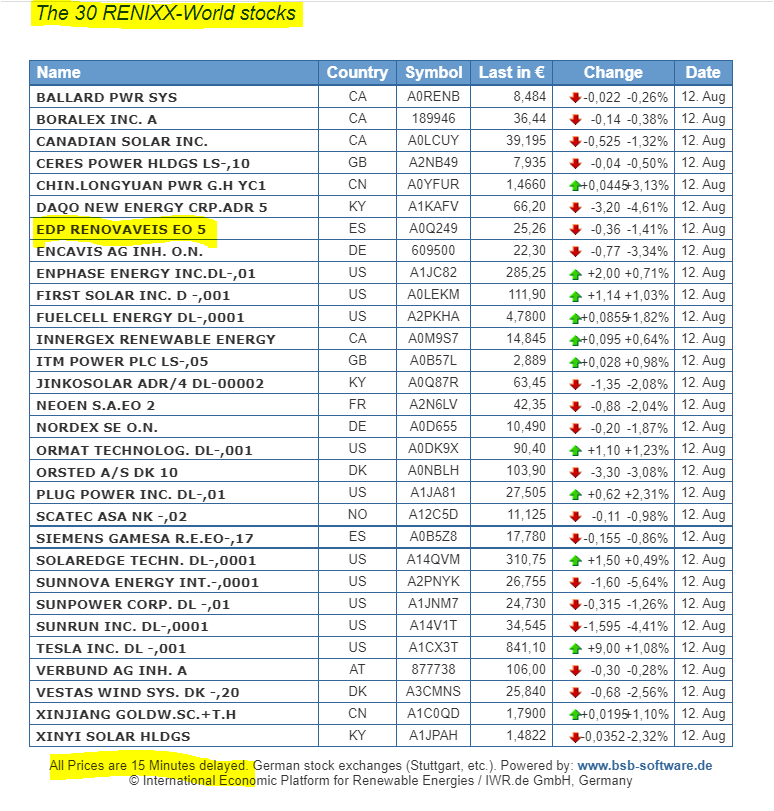The image size is (774, 811).
Task: Click symbol 189946 cell
Action: point(434,118)
